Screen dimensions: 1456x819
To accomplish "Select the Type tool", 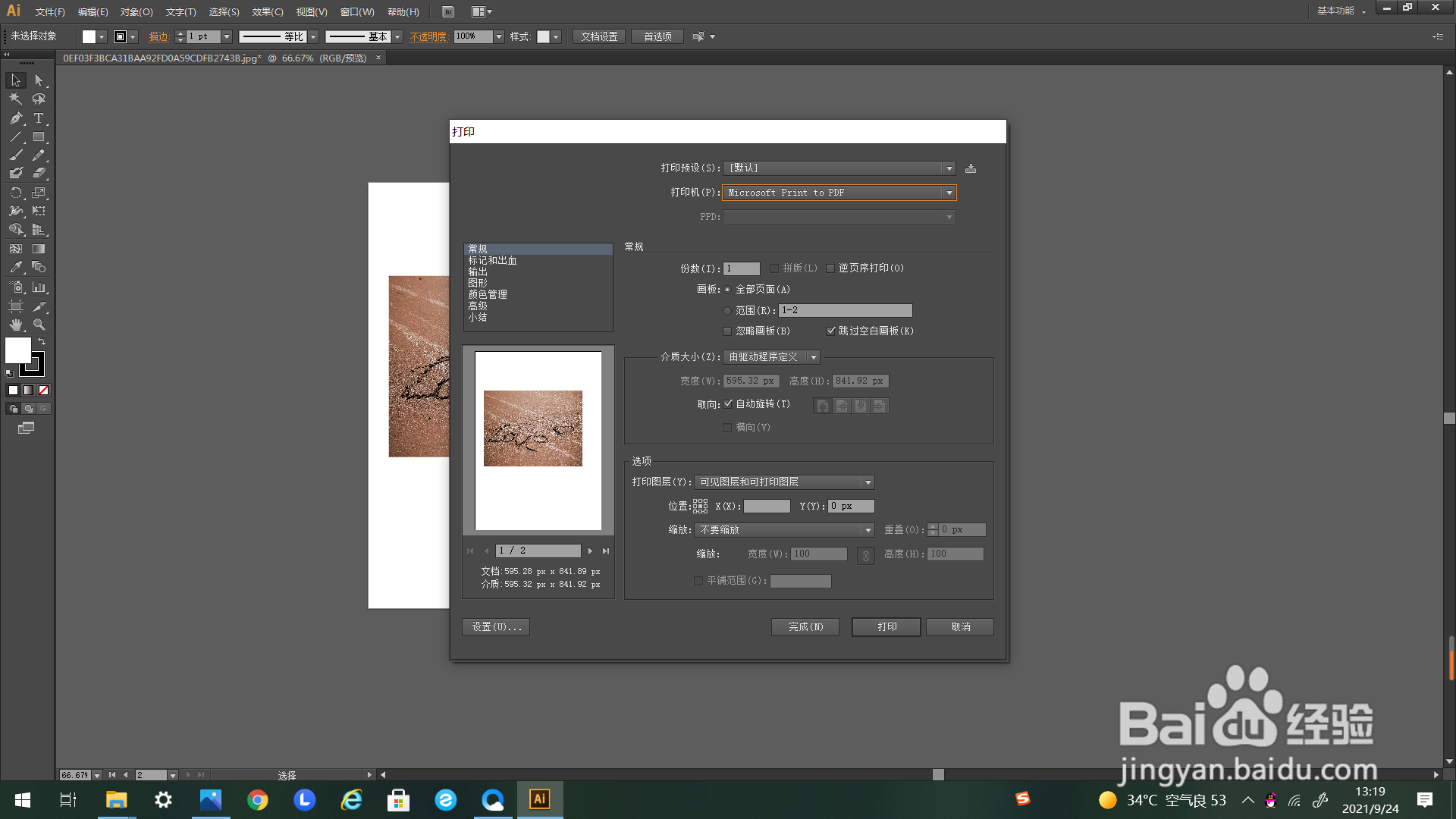I will point(39,118).
